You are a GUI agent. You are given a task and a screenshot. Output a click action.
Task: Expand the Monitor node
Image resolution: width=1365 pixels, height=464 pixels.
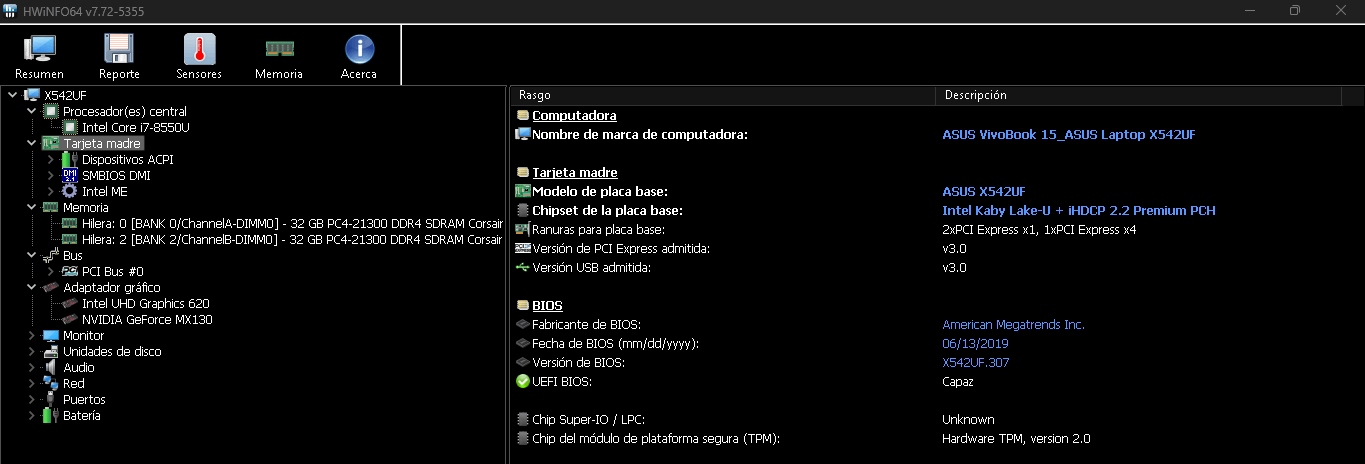tap(32, 335)
